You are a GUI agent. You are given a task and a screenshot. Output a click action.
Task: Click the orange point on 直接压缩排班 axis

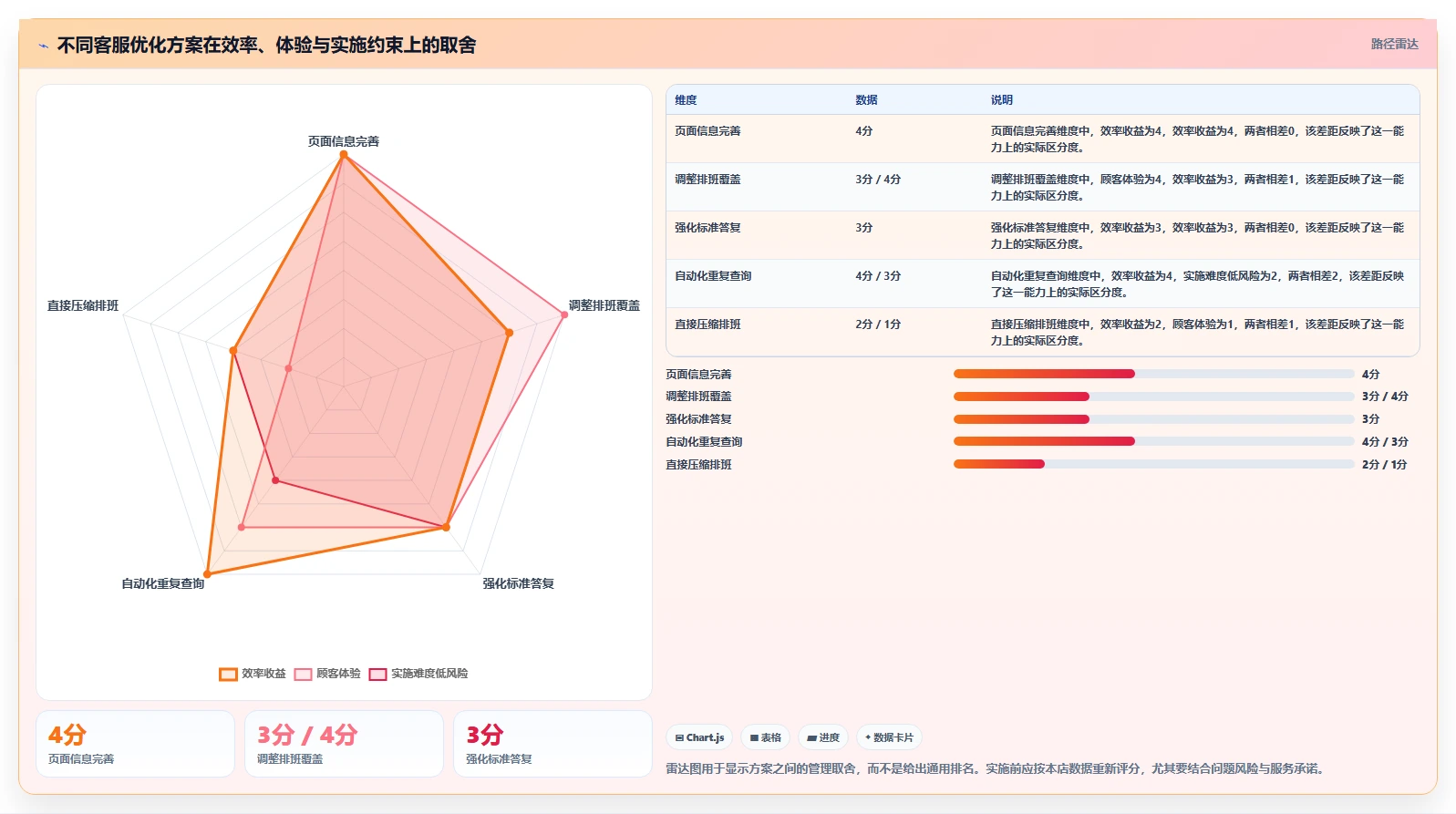tap(233, 350)
